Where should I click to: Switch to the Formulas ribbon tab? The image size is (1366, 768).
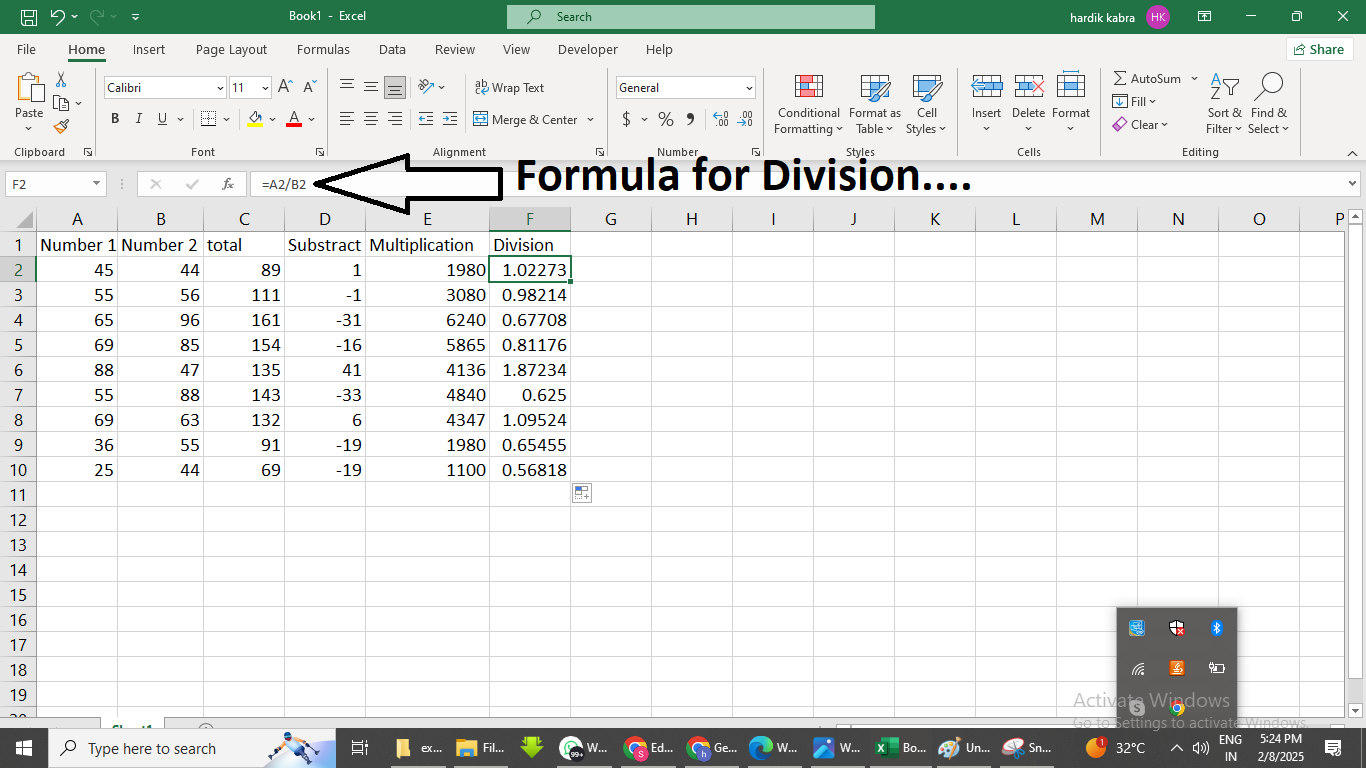point(323,49)
